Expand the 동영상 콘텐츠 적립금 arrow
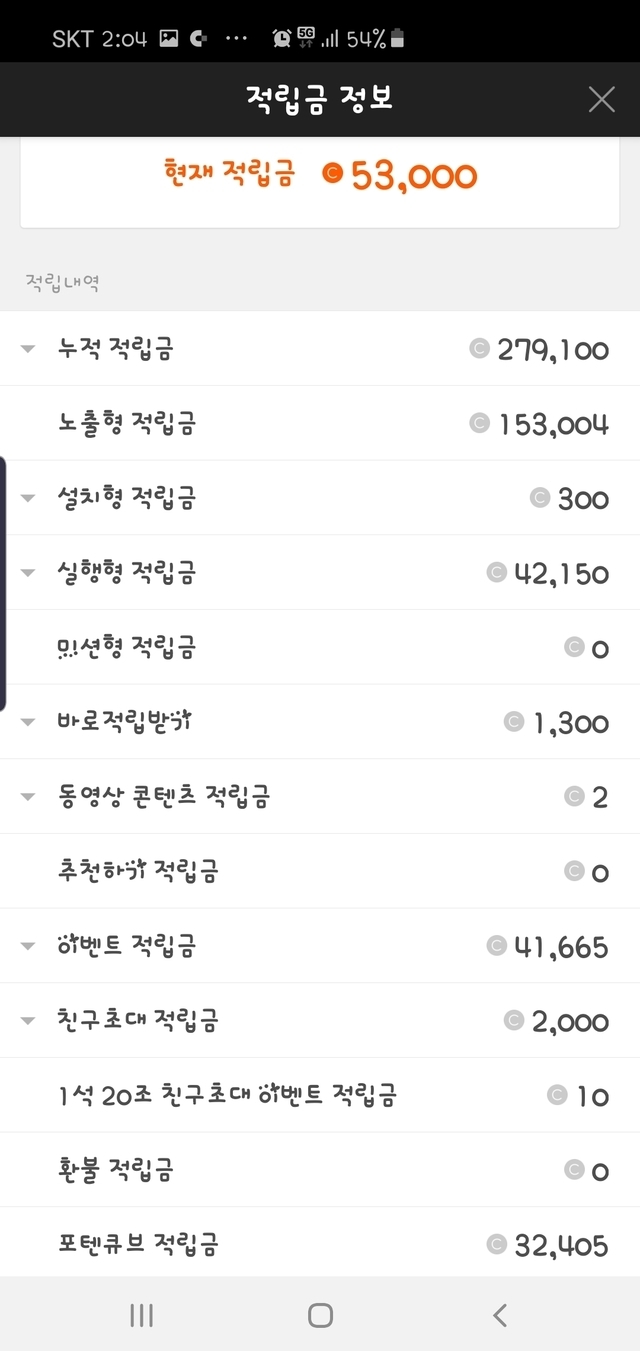Image resolution: width=640 pixels, height=1351 pixels. [28, 797]
